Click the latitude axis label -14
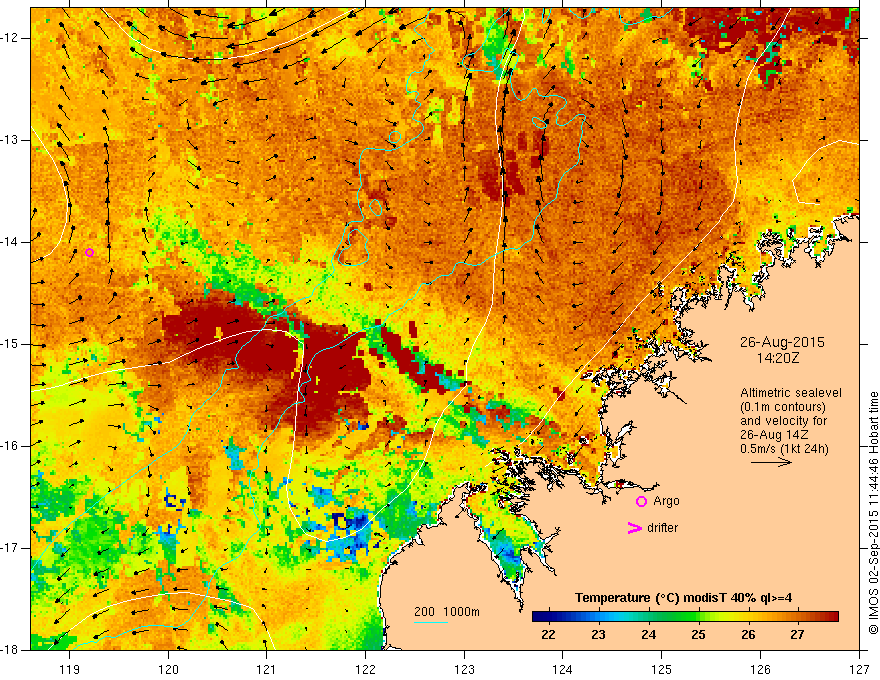The width and height of the screenshot is (880, 680). [10, 242]
